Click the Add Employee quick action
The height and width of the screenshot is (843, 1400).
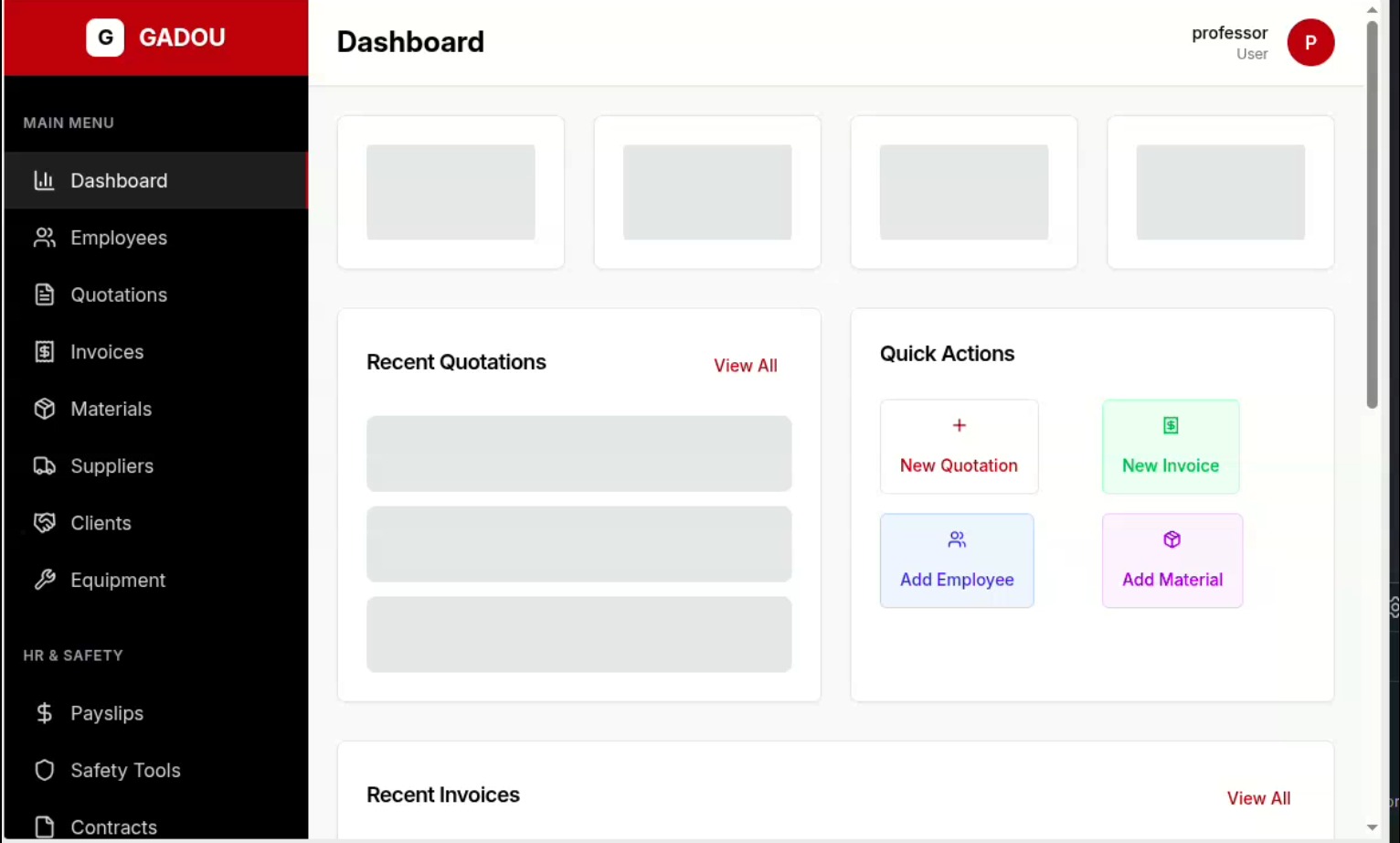957,560
